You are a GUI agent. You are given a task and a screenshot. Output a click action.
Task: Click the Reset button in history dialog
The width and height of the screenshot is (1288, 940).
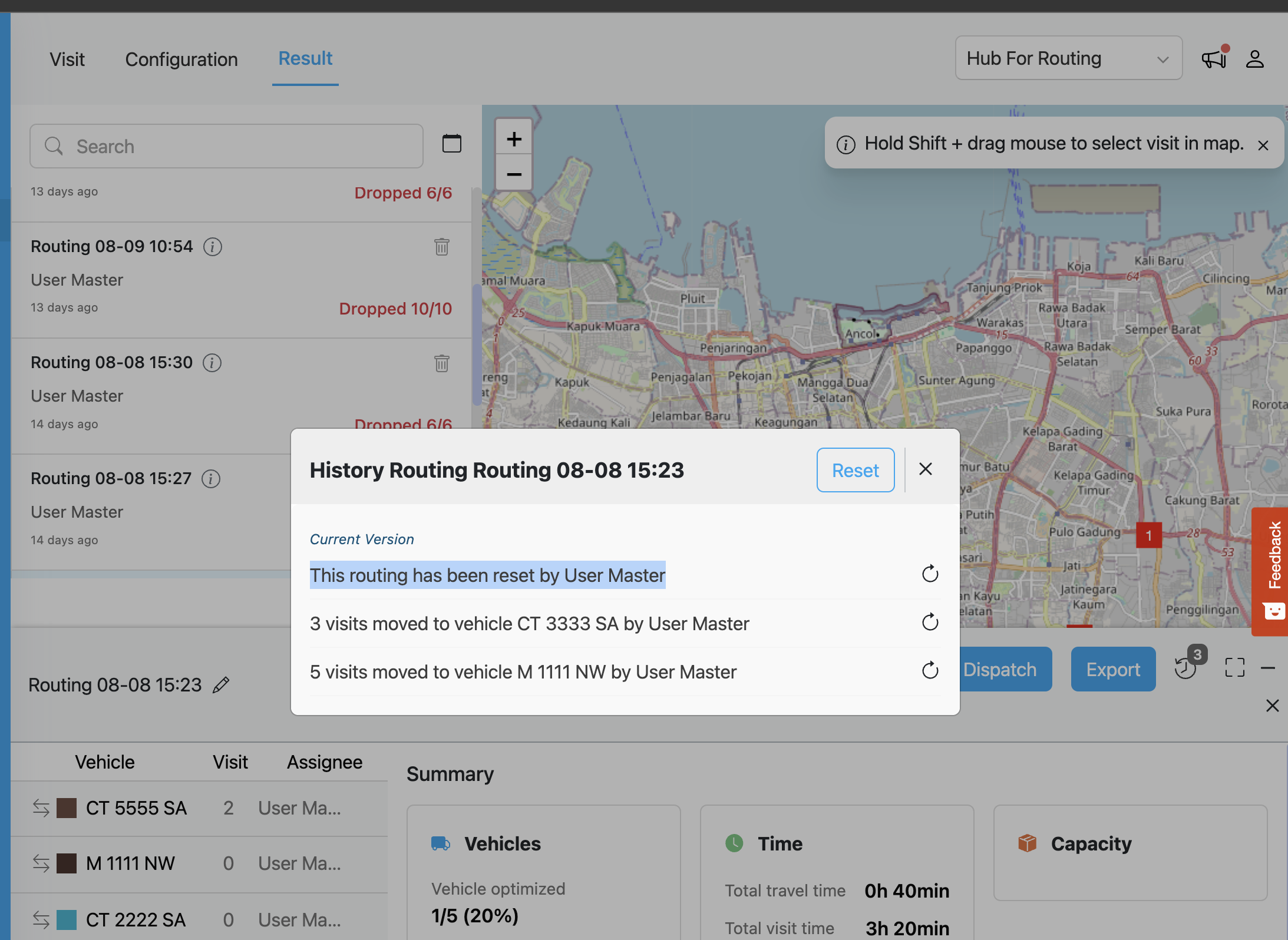point(855,470)
